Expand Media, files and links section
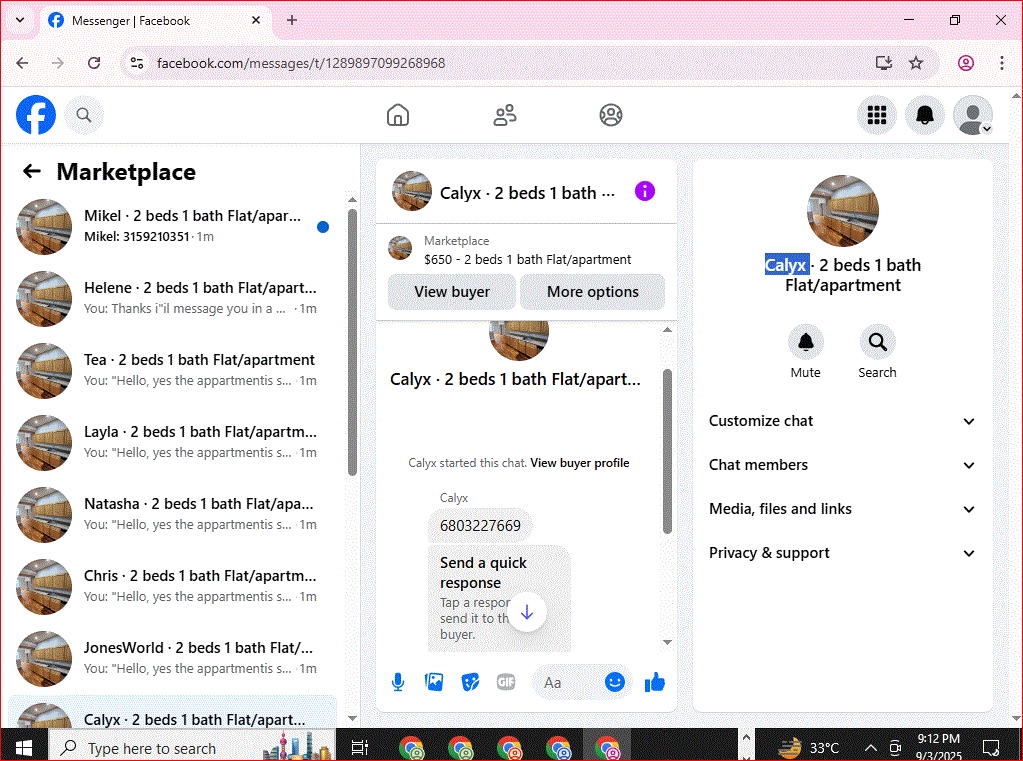Viewport: 1023px width, 761px height. pyautogui.click(x=842, y=509)
